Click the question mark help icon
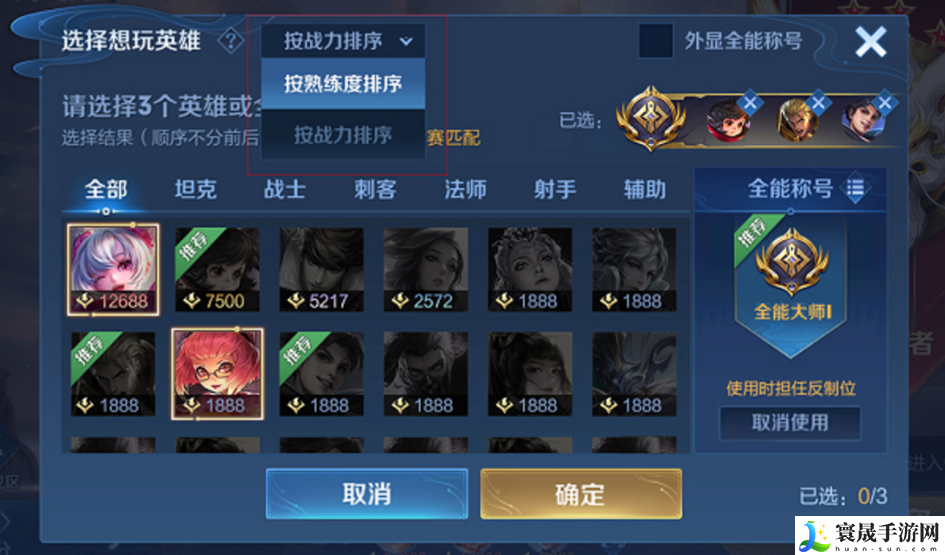The width and height of the screenshot is (945, 555). click(x=230, y=41)
